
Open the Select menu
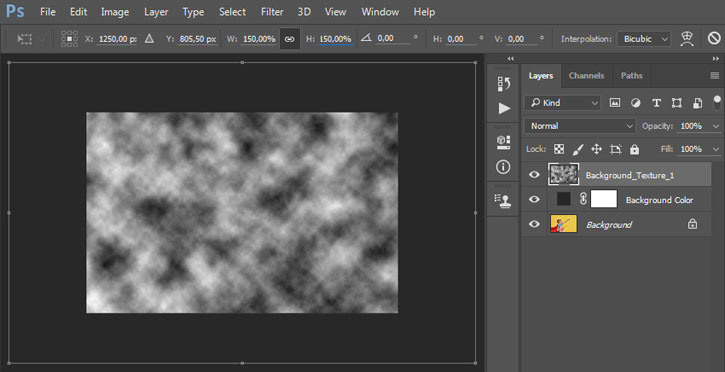point(233,12)
